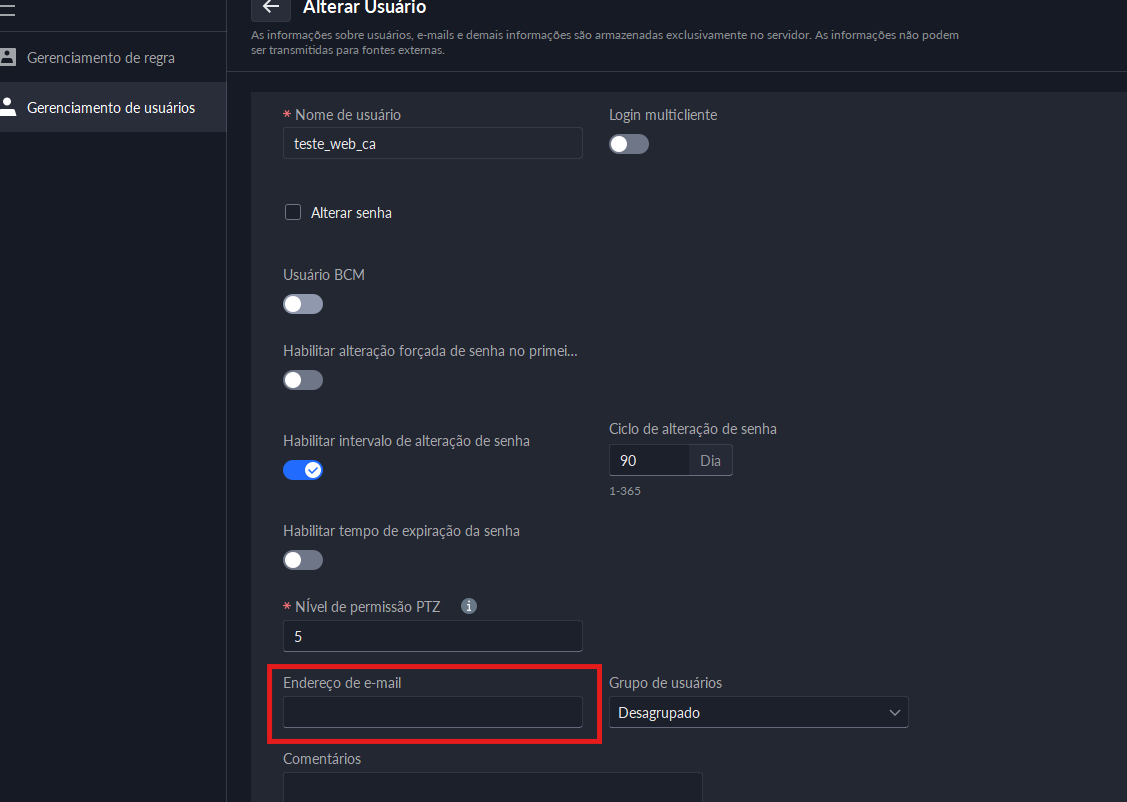
Task: Click the badge icon for Gerenciamento de regra
Action: 8,57
